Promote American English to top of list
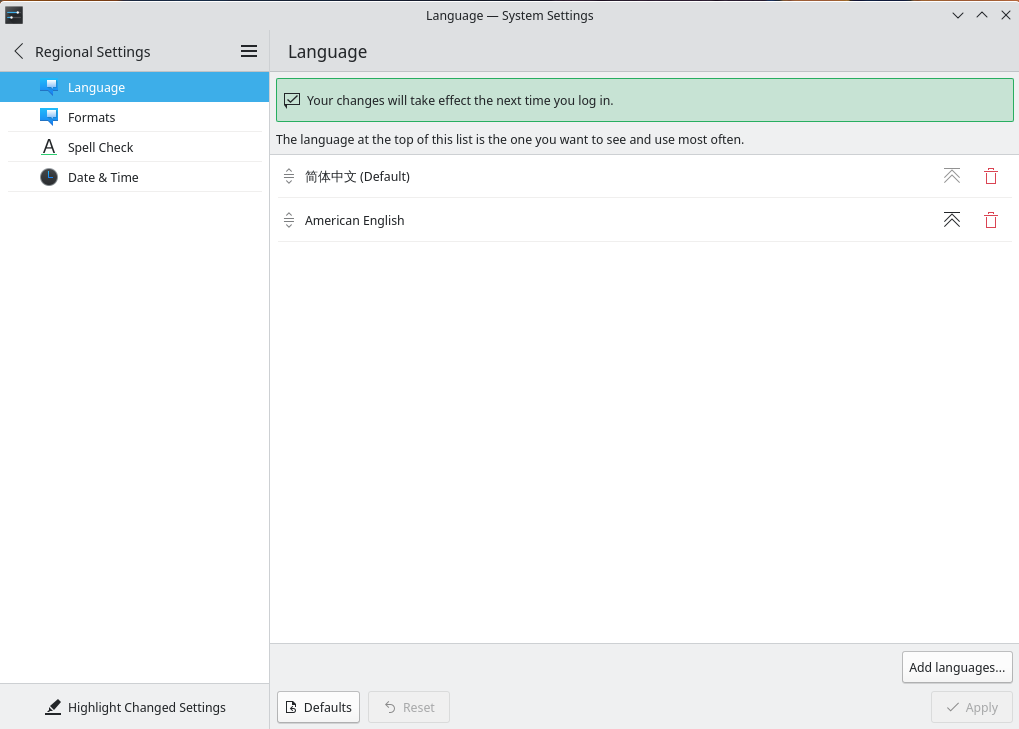This screenshot has width=1019, height=729. [951, 220]
